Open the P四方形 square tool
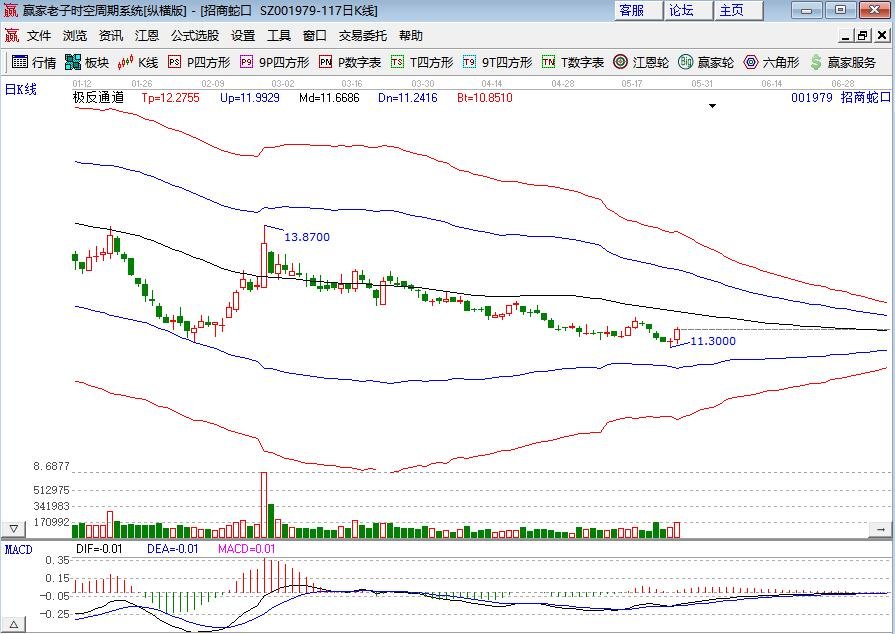The width and height of the screenshot is (895, 634). [199, 62]
